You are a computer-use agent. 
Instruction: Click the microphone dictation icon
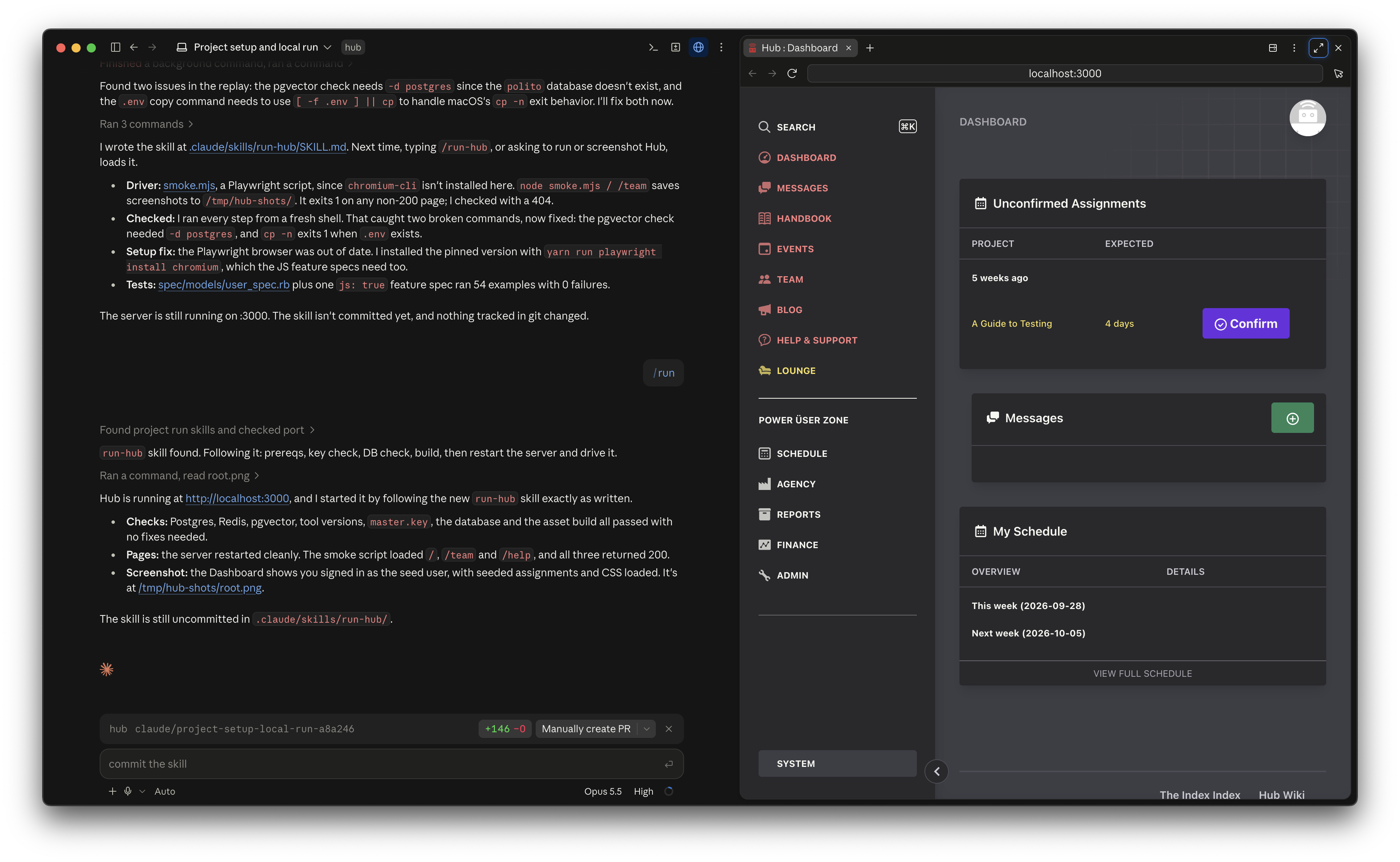point(128,791)
